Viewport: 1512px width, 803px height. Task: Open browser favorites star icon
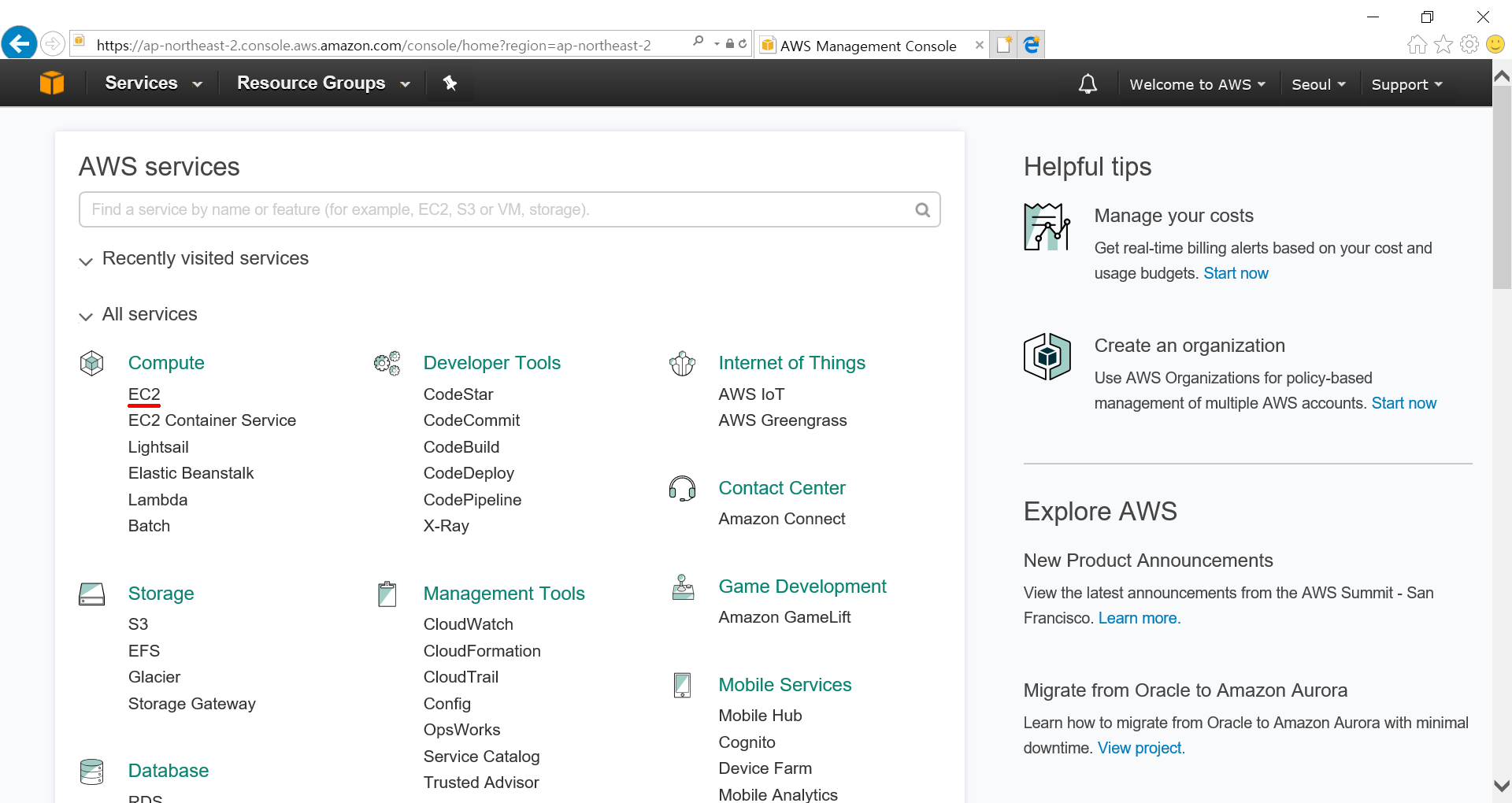pos(1443,44)
